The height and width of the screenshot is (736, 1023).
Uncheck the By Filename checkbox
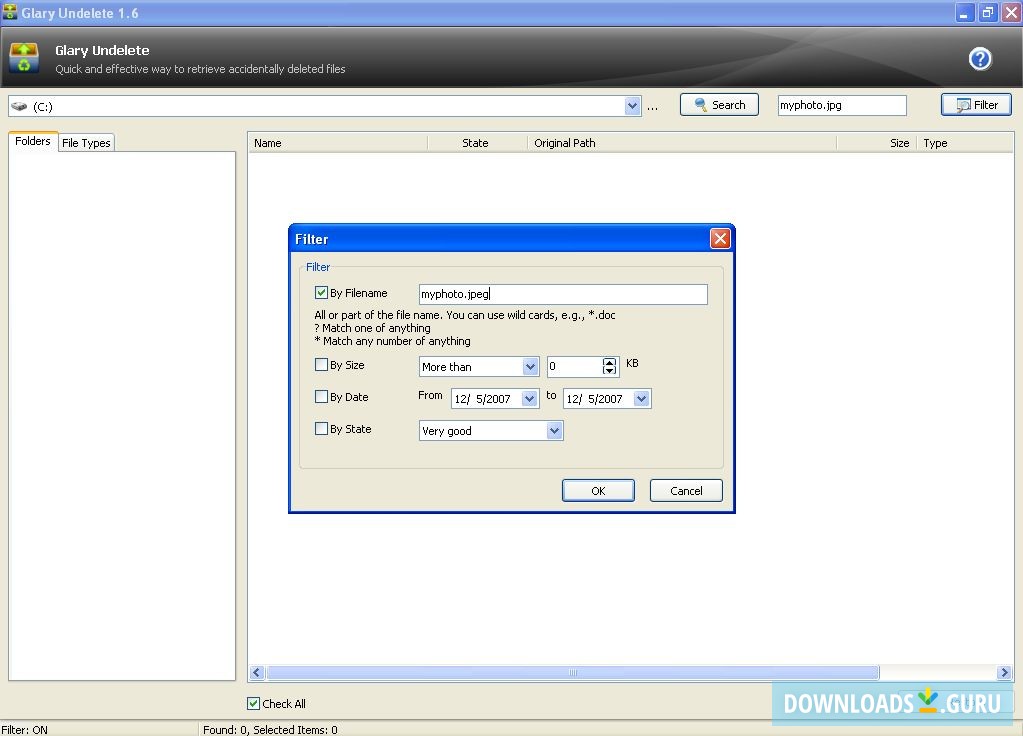(x=321, y=292)
